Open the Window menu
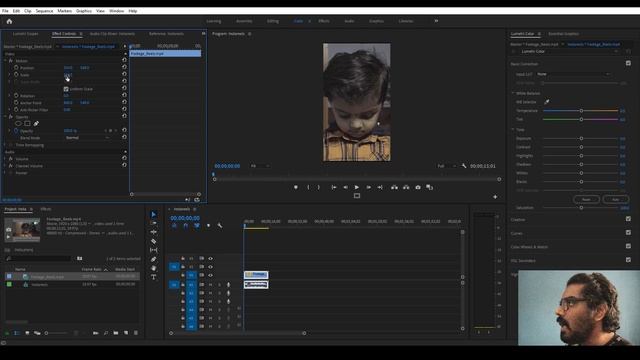Viewport: 640px width, 360px height. click(x=116, y=11)
